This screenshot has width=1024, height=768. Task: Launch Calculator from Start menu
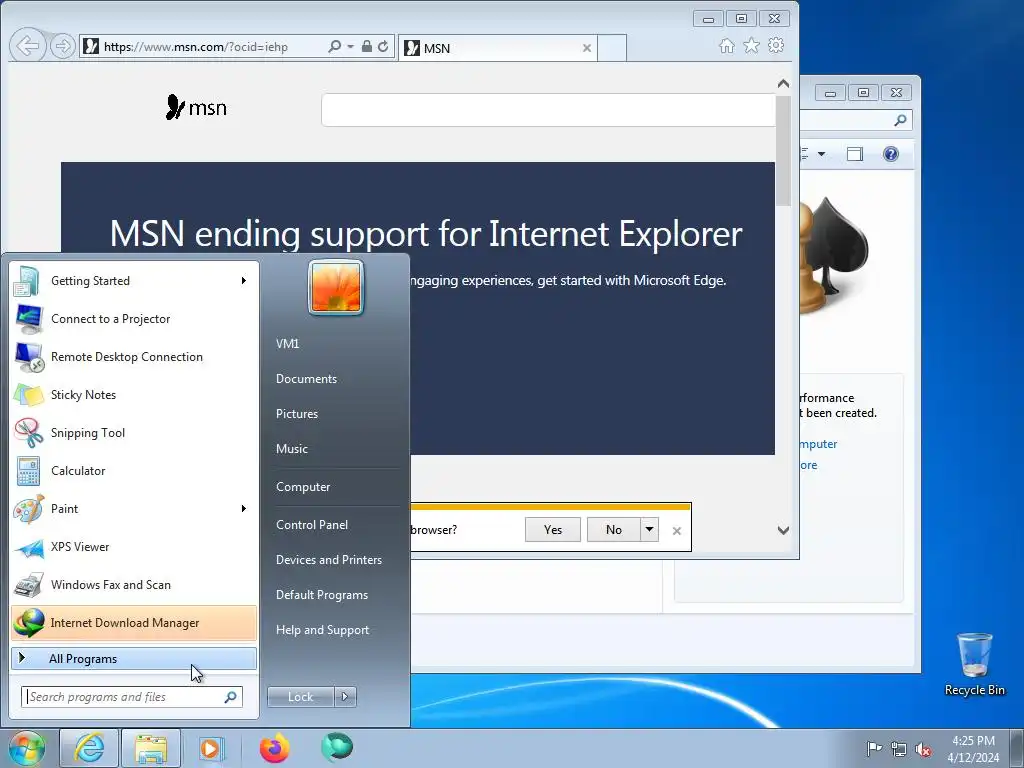(x=134, y=470)
